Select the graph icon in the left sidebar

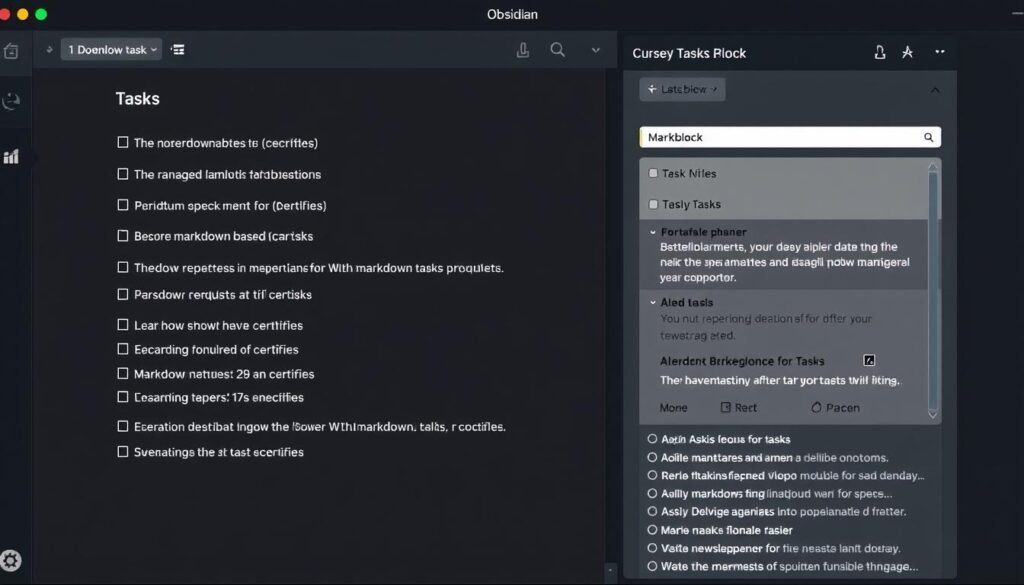click(x=11, y=156)
